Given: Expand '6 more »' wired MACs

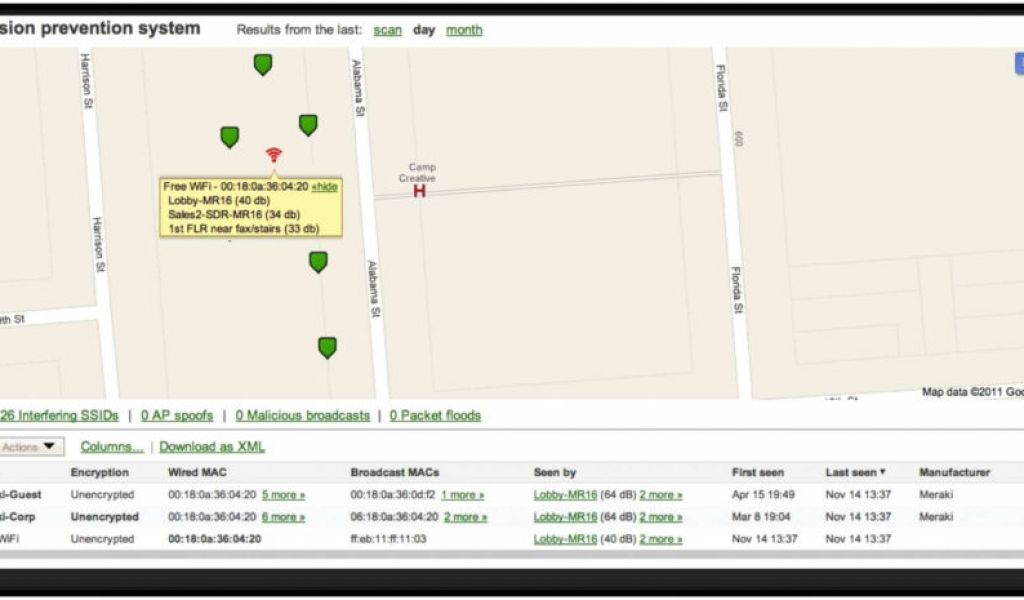Looking at the screenshot, I should coord(283,517).
